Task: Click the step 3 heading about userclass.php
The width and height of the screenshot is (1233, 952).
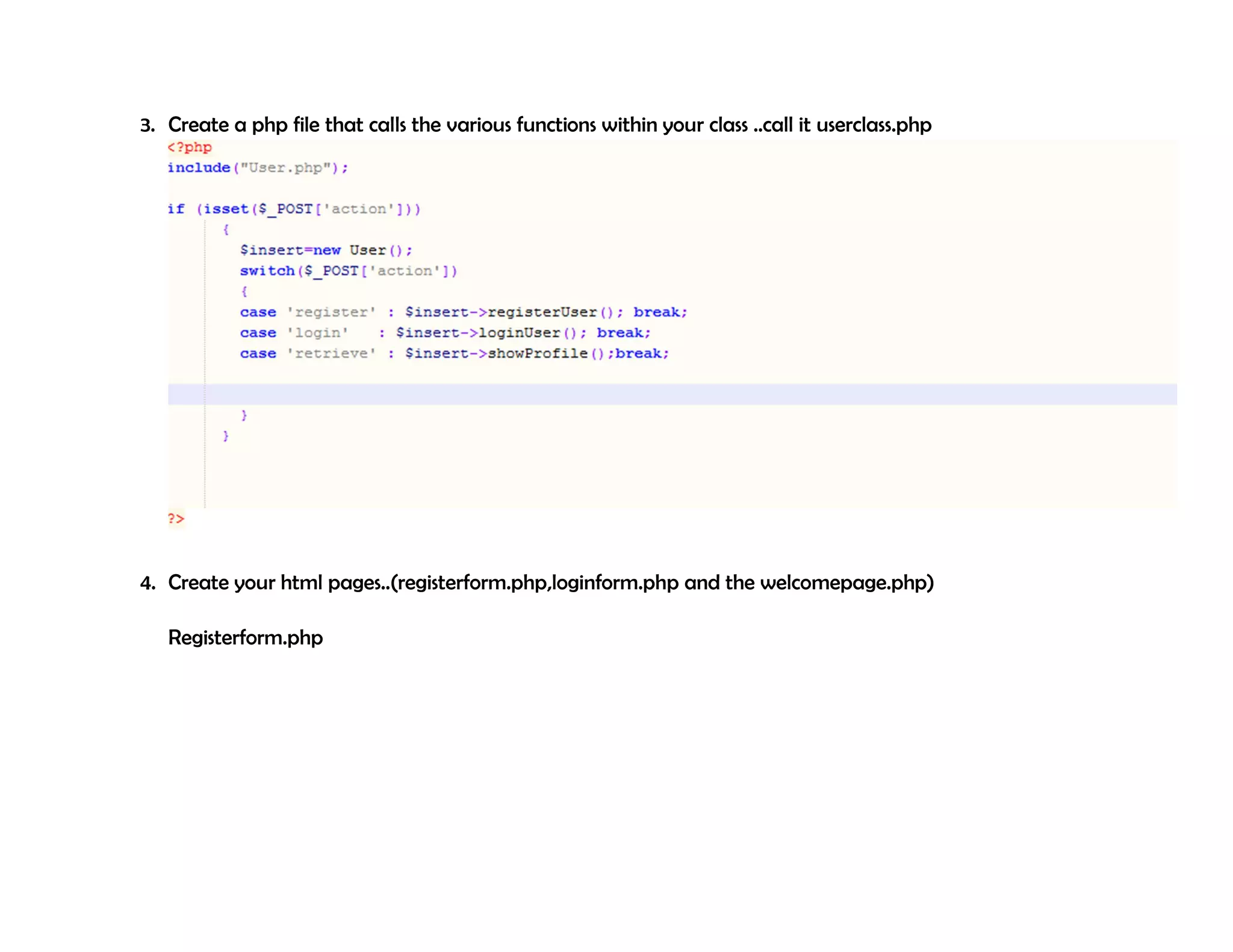Action: (x=536, y=125)
